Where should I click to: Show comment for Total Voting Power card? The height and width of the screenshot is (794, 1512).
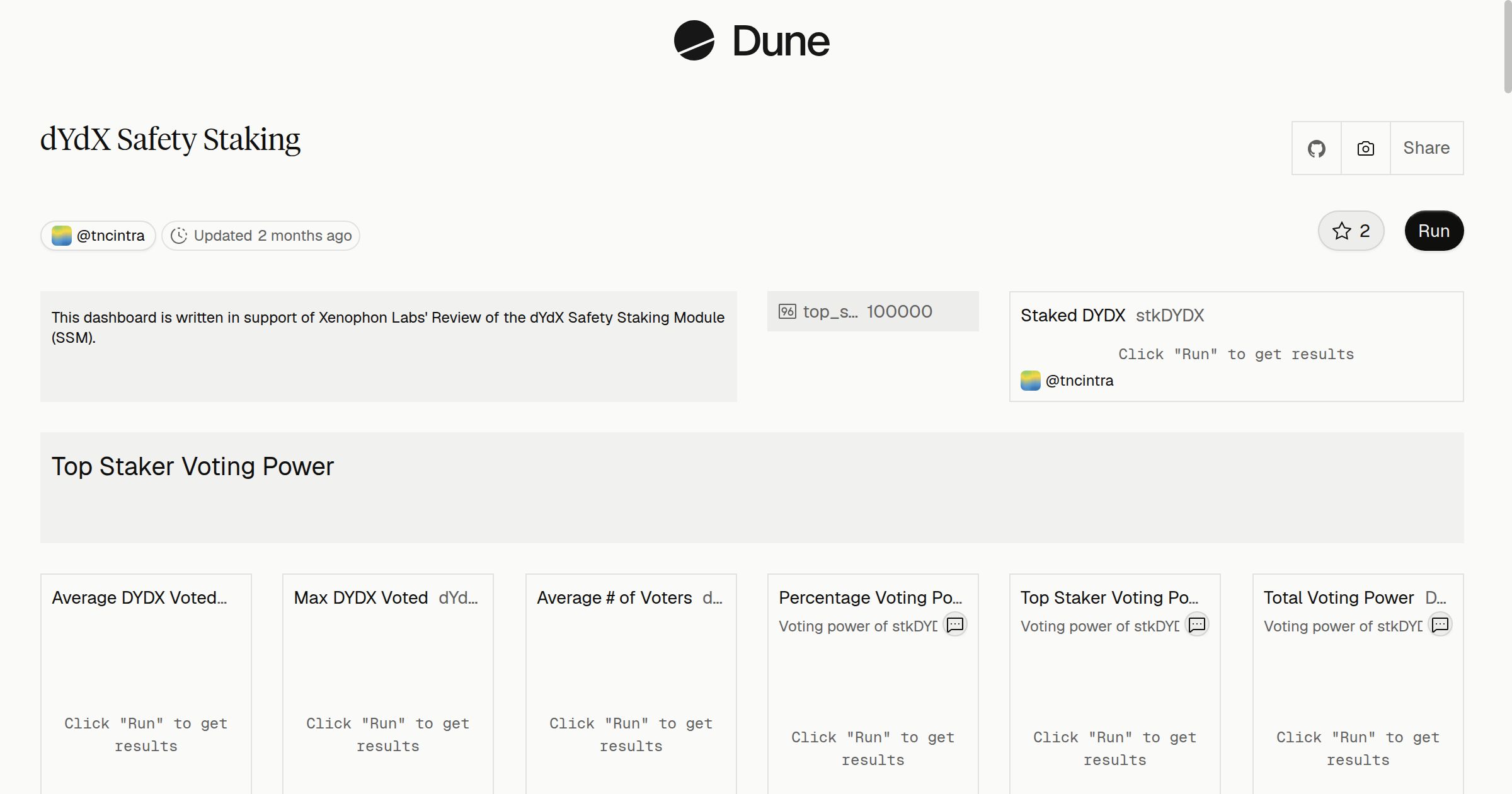point(1440,624)
